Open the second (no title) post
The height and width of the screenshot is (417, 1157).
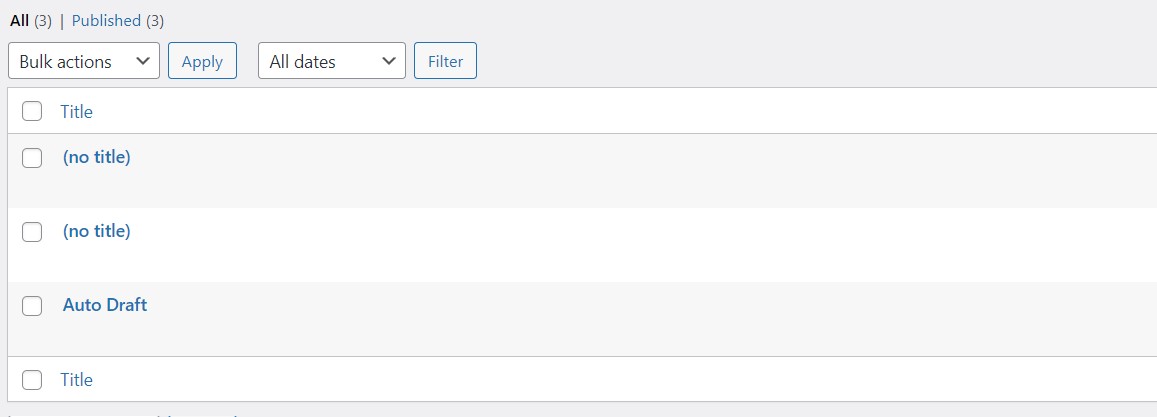tap(96, 231)
